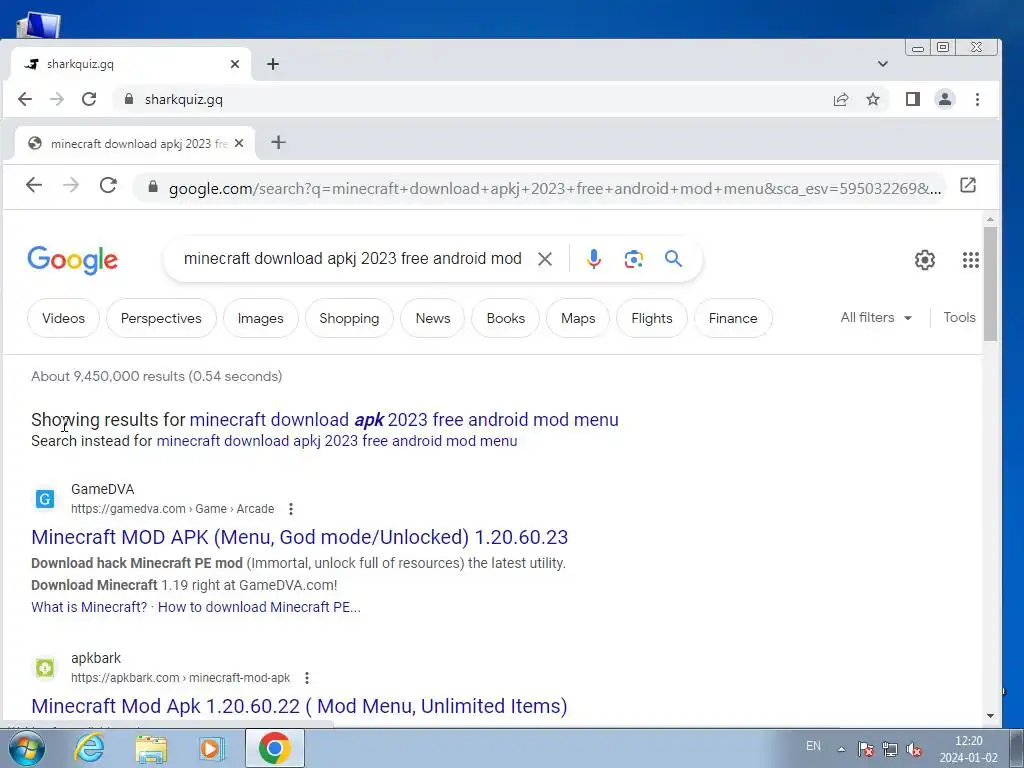
Task: Open options for GameDVA result
Action: 291,509
